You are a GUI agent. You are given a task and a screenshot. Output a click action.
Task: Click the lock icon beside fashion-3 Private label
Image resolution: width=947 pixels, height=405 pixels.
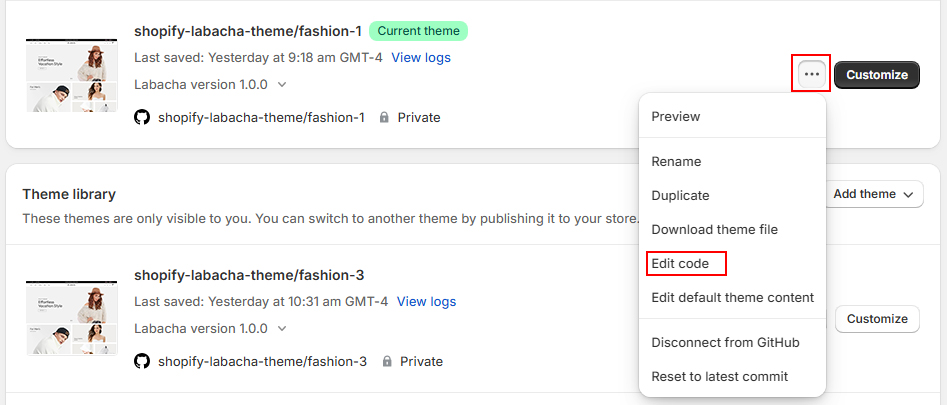coord(387,362)
